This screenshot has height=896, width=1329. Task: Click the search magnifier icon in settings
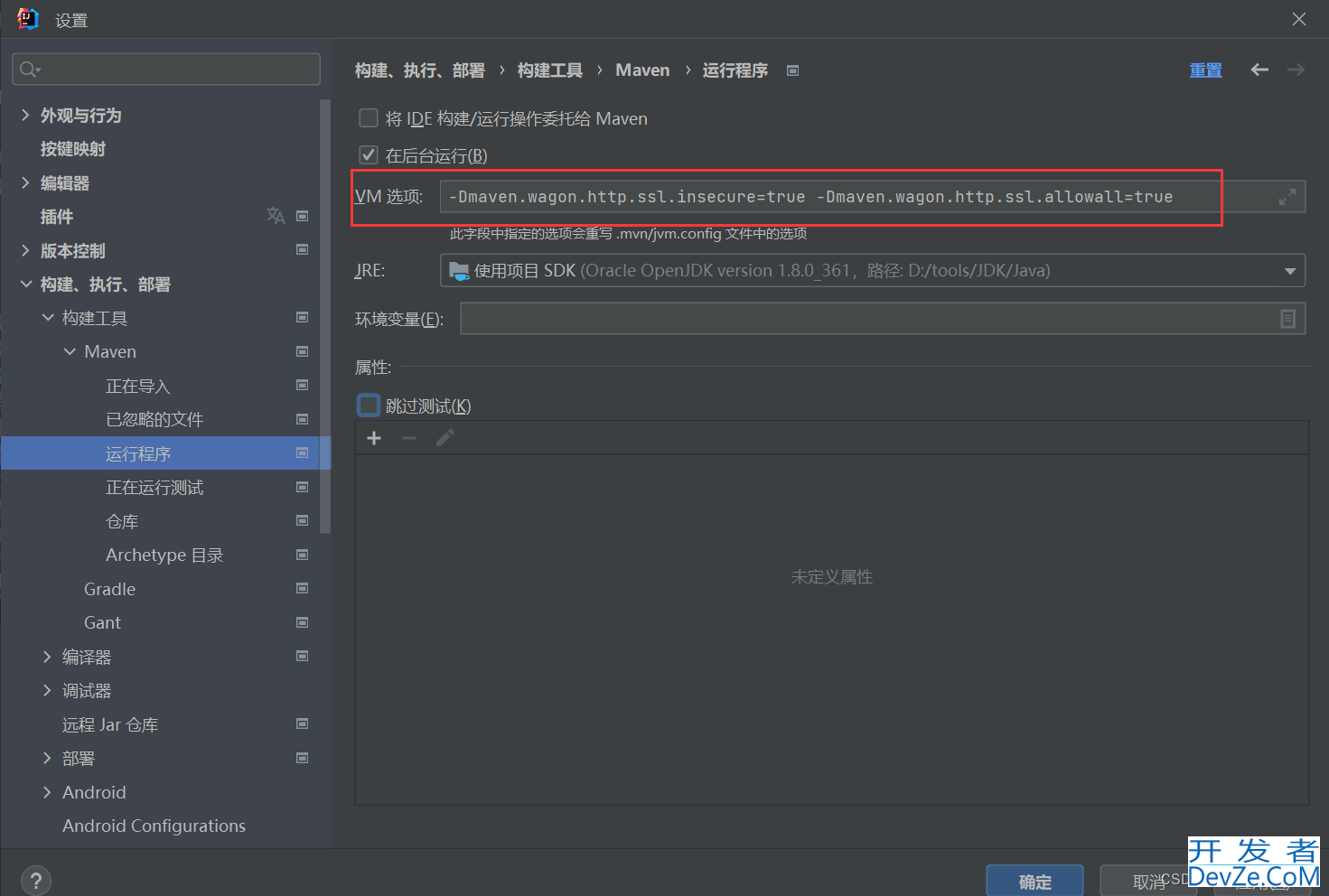[30, 70]
